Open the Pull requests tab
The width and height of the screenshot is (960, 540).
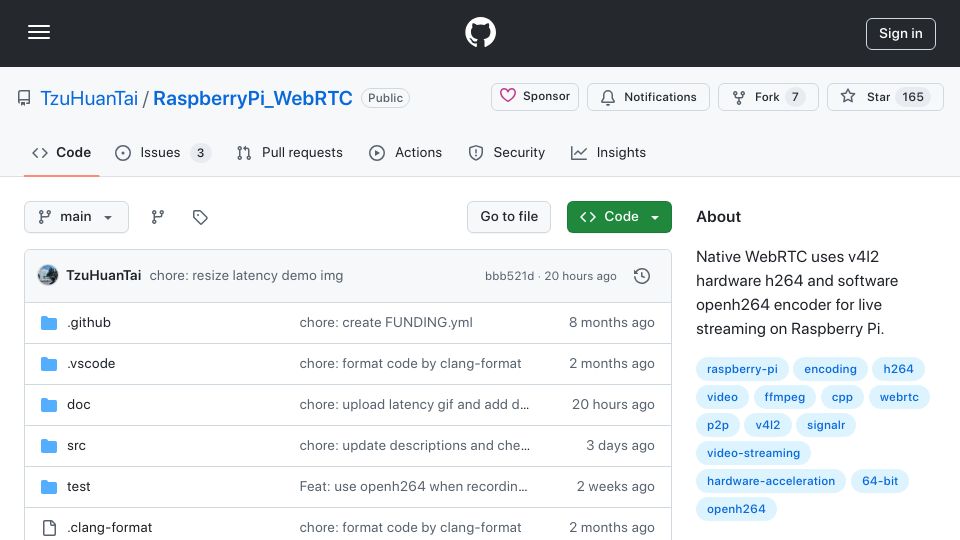[290, 152]
